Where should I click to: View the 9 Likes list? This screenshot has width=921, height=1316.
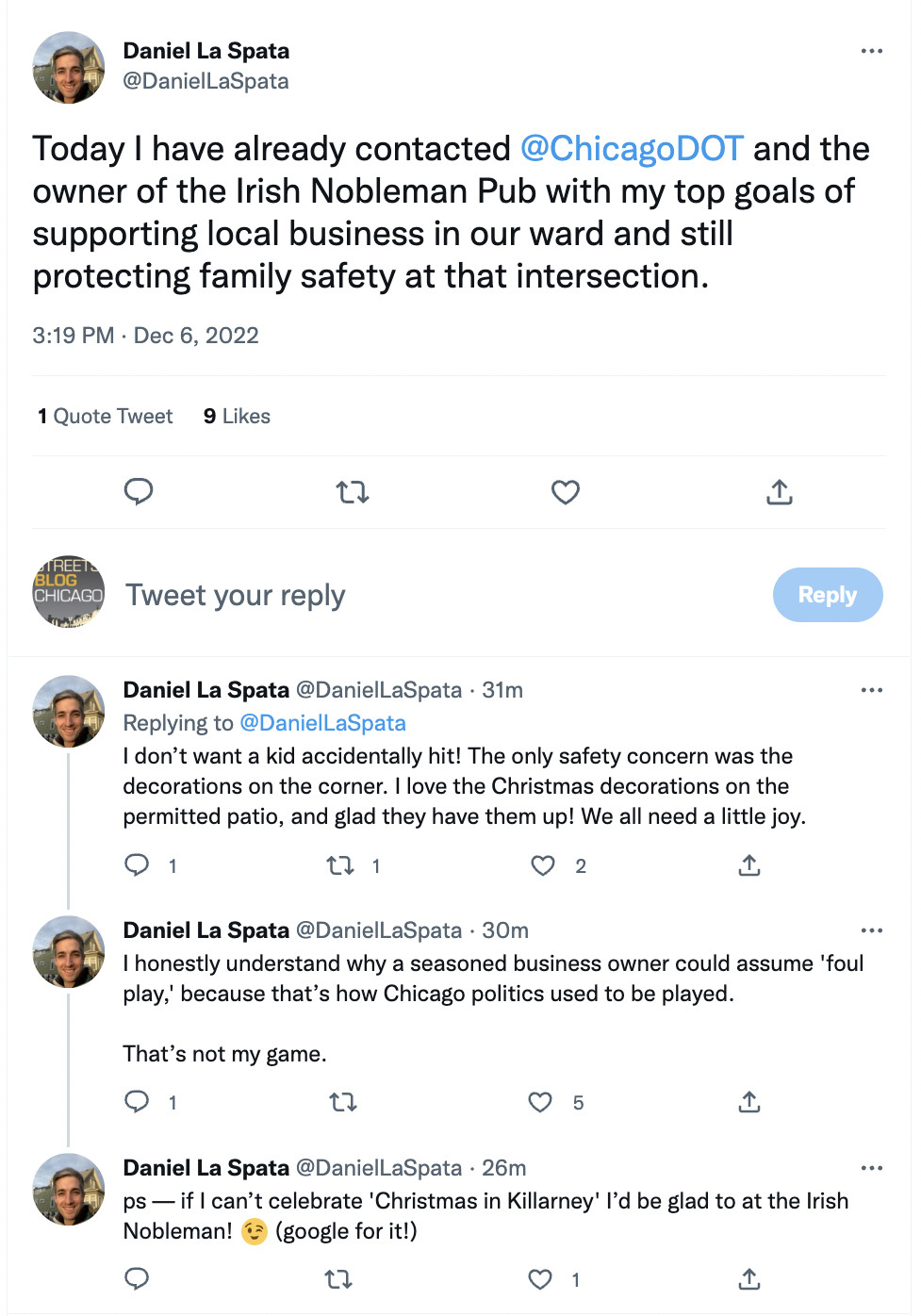click(x=237, y=417)
